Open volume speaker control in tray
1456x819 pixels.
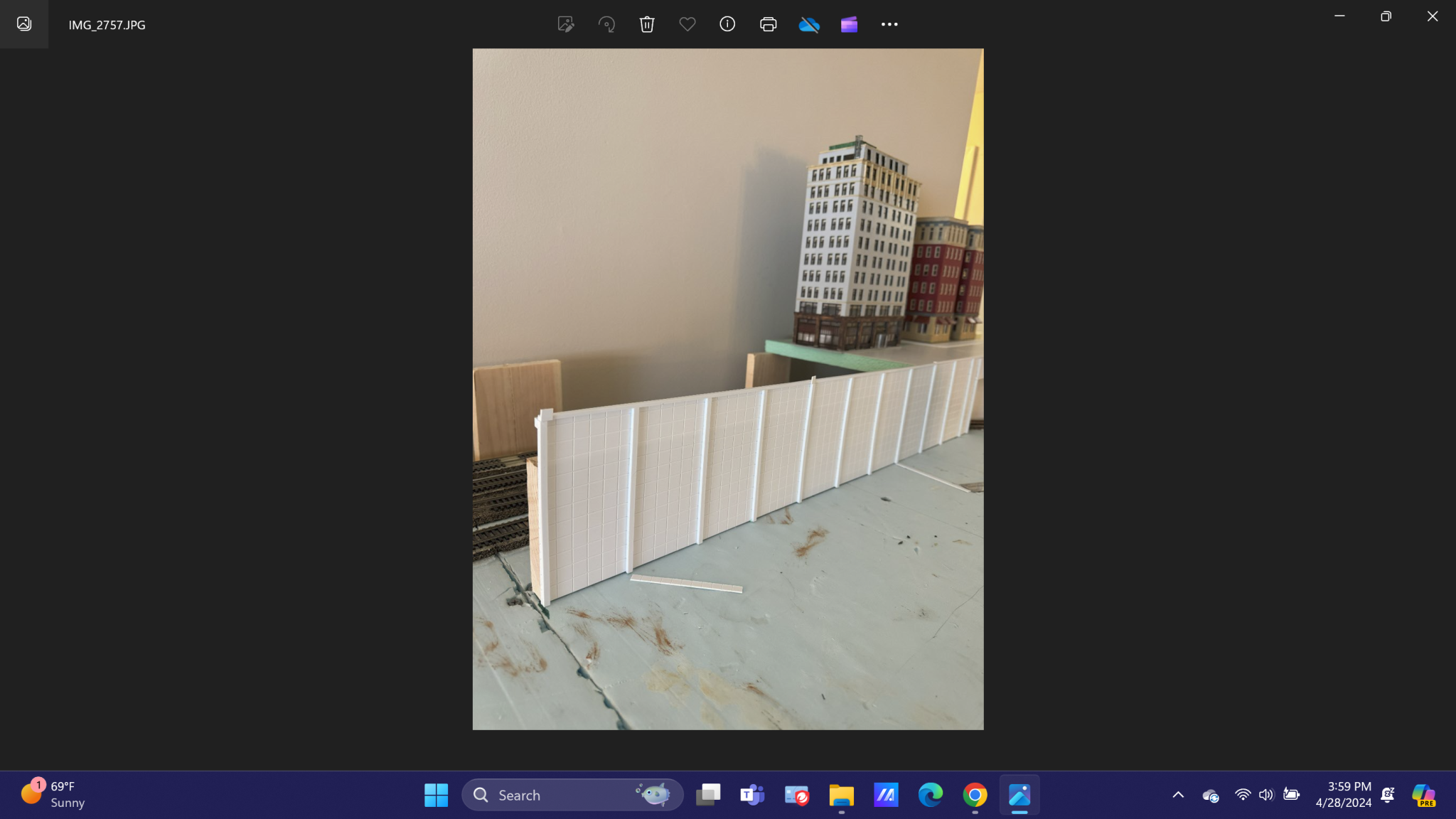[x=1266, y=795]
